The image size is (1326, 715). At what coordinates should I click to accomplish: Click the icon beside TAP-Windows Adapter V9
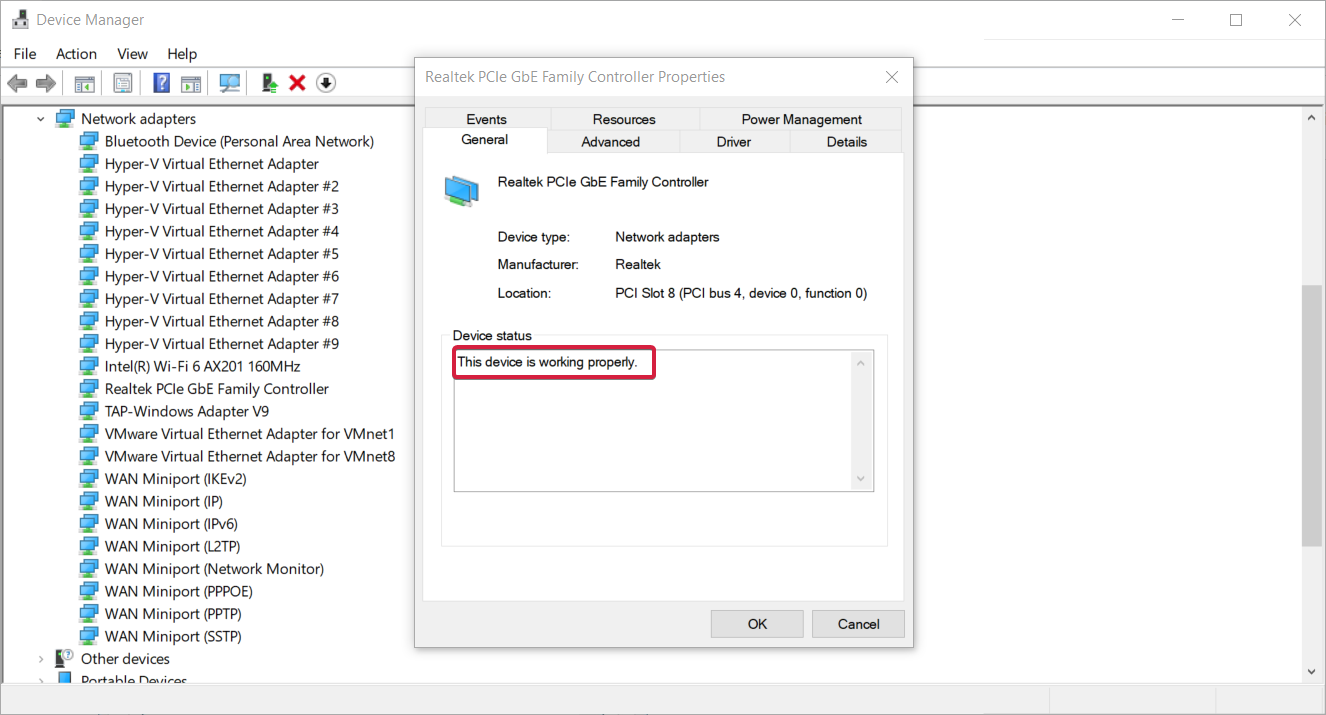pyautogui.click(x=89, y=411)
